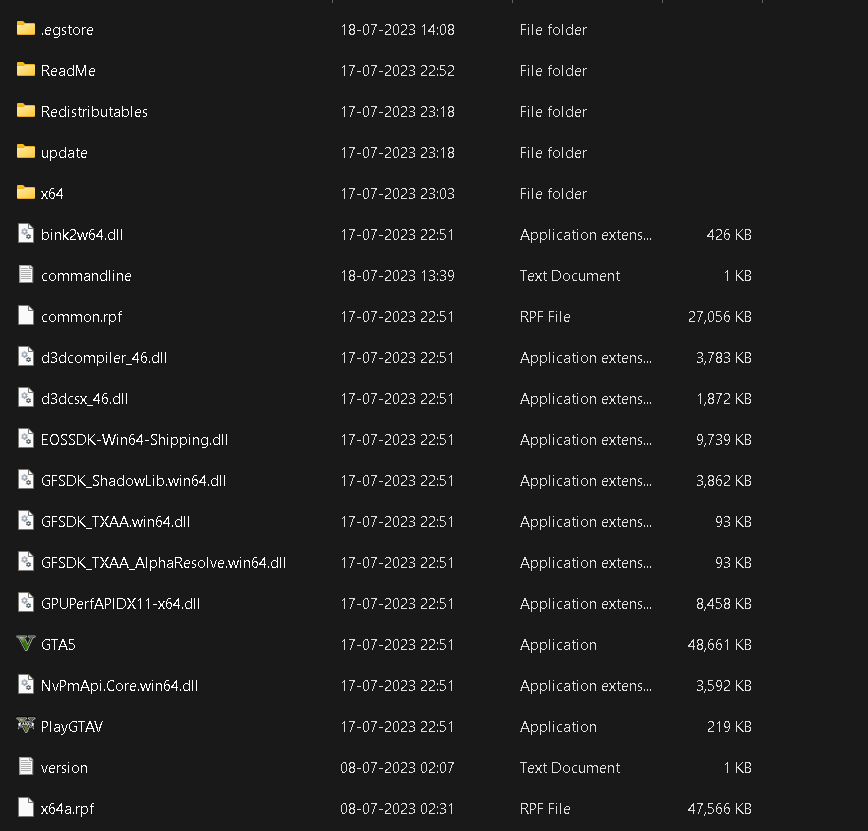Image resolution: width=868 pixels, height=831 pixels.
Task: Click the 8,458 KB size value
Action: 724,603
